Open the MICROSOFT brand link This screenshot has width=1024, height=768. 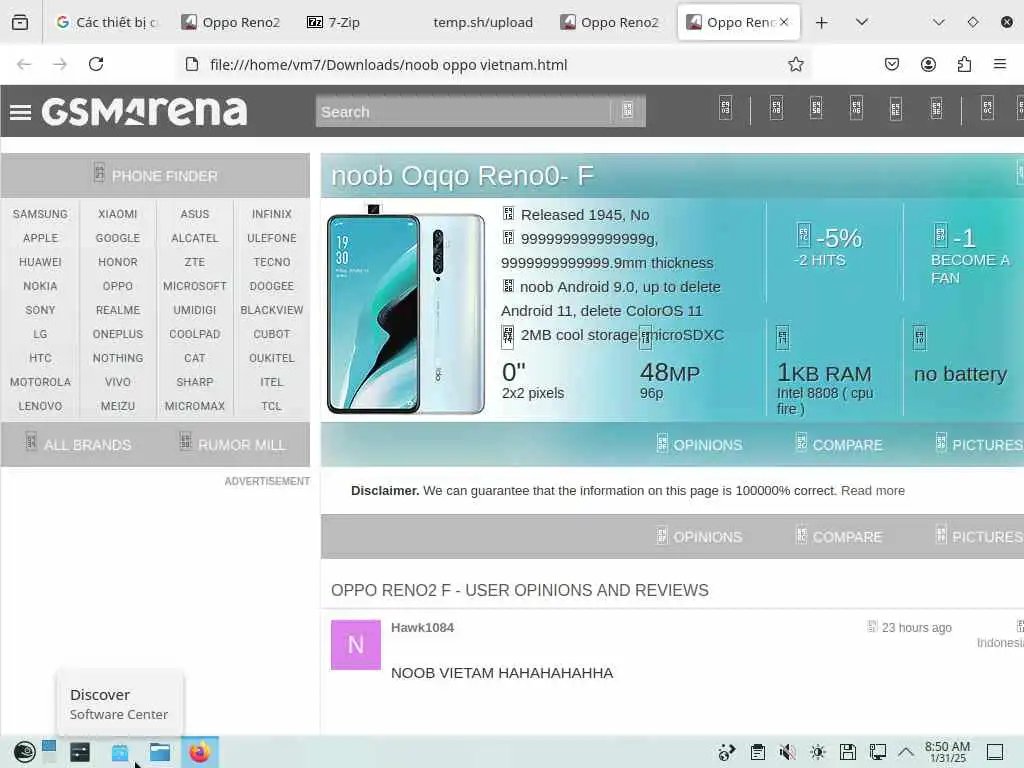point(195,286)
